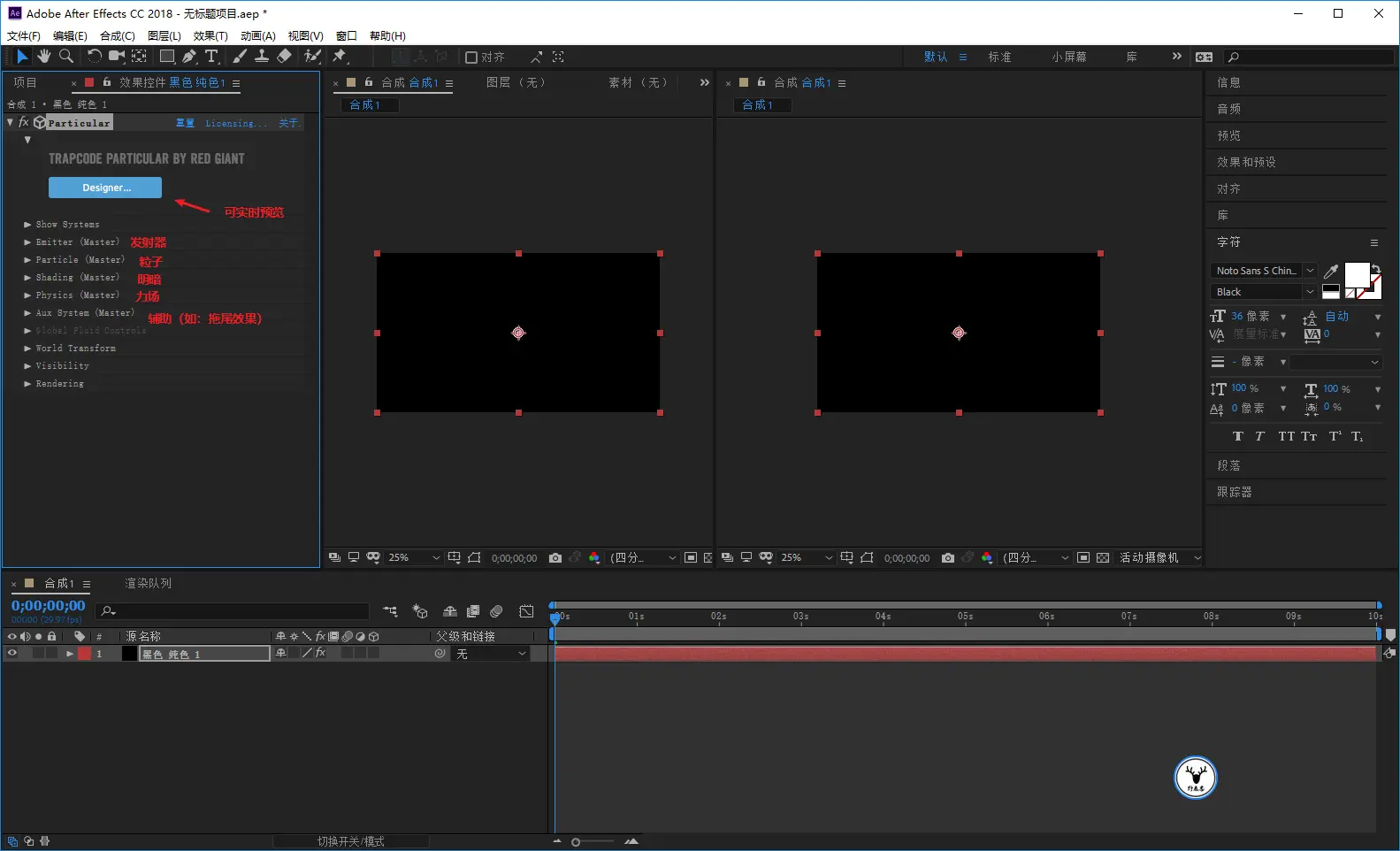The width and height of the screenshot is (1400, 851).
Task: Select the Zoom magnifier tool
Action: coord(66,57)
